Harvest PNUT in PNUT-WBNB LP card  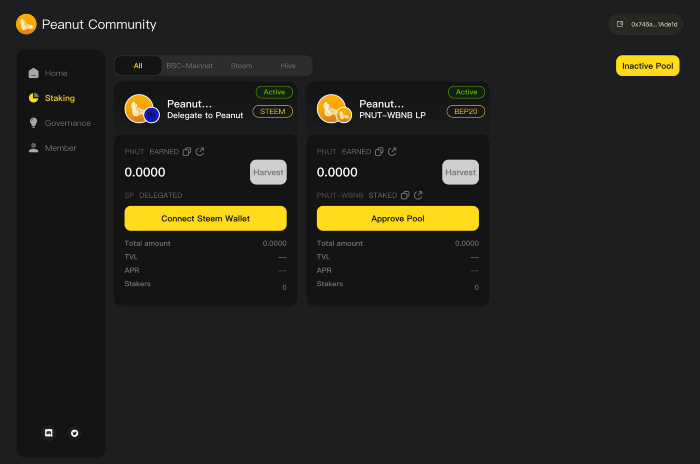[x=460, y=172]
